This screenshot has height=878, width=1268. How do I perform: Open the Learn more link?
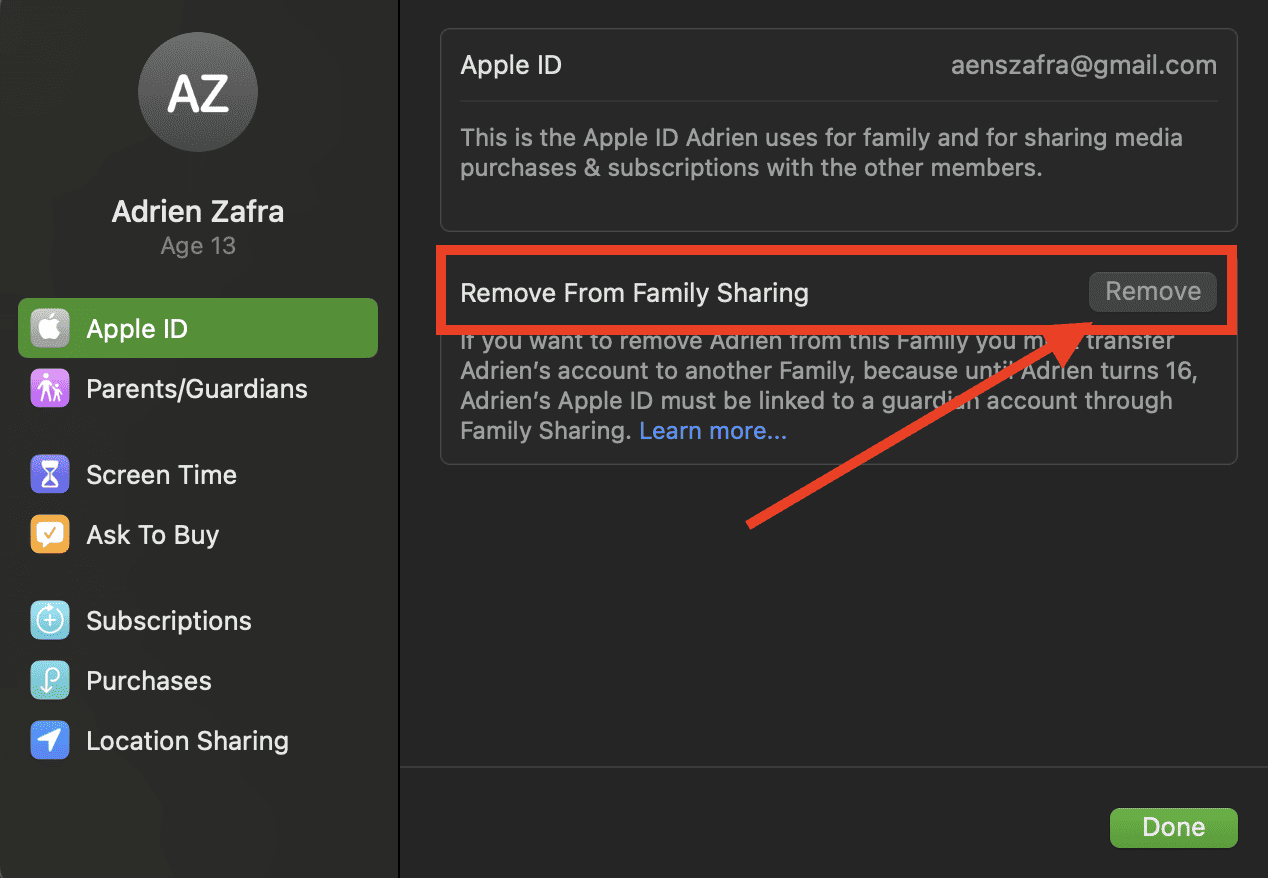(713, 431)
